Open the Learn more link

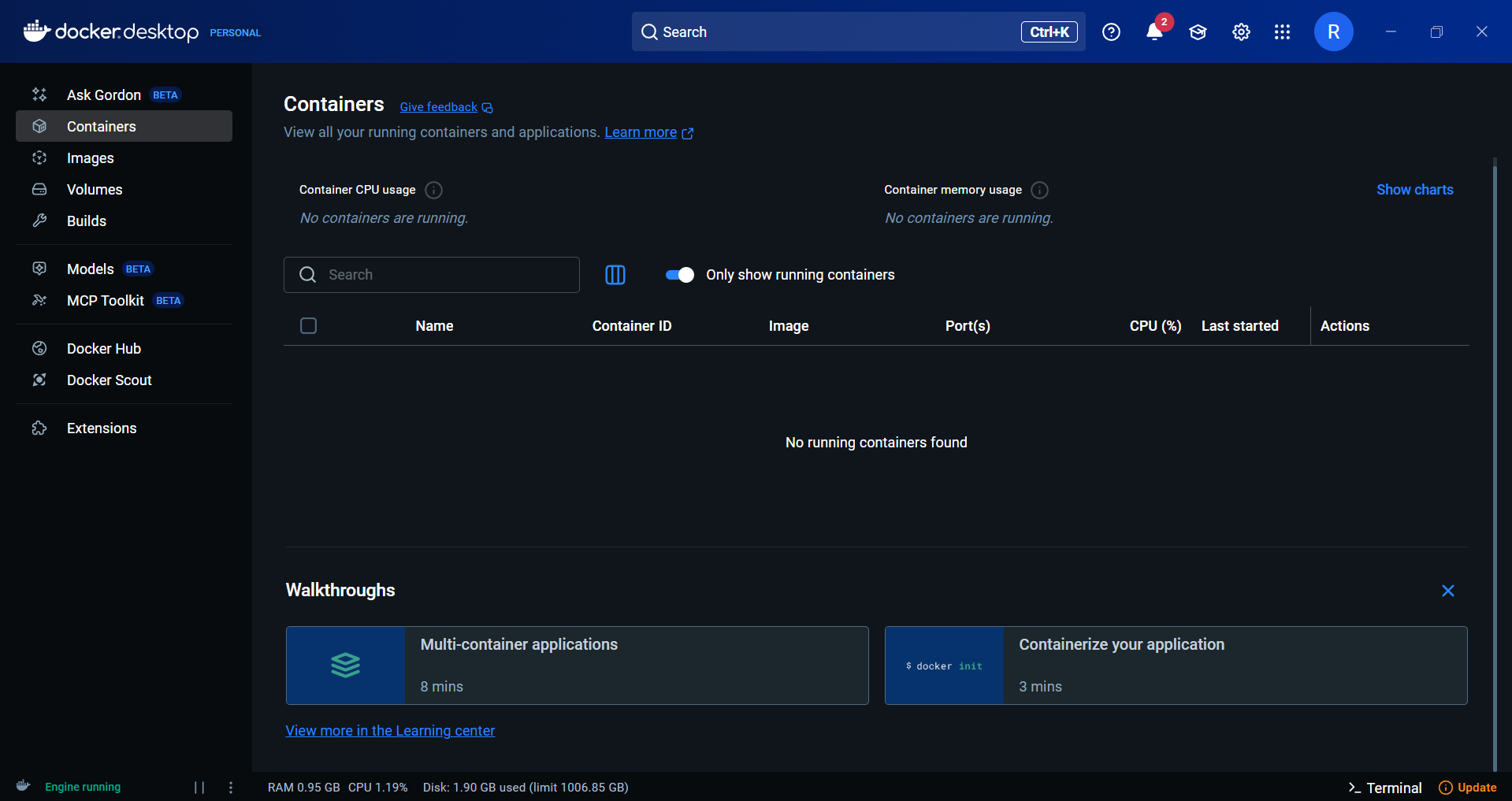click(x=641, y=132)
